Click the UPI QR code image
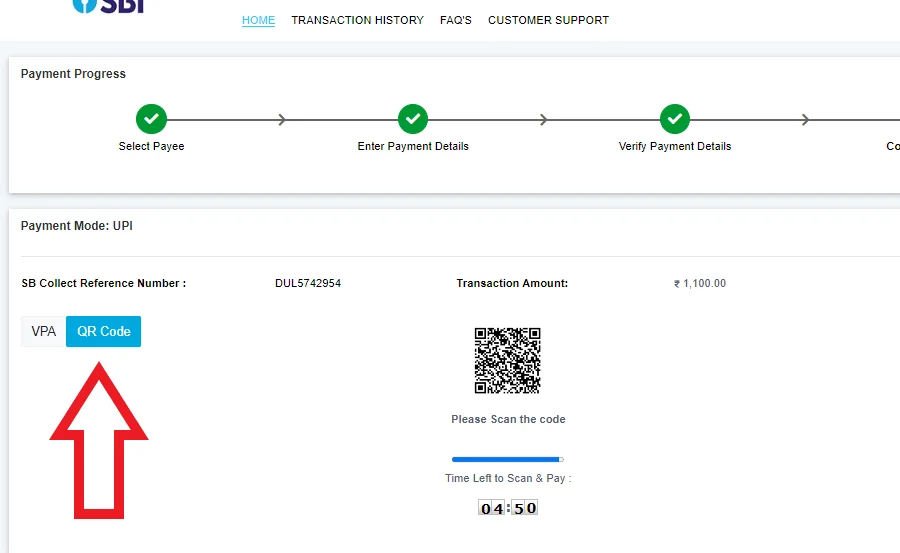 click(507, 361)
